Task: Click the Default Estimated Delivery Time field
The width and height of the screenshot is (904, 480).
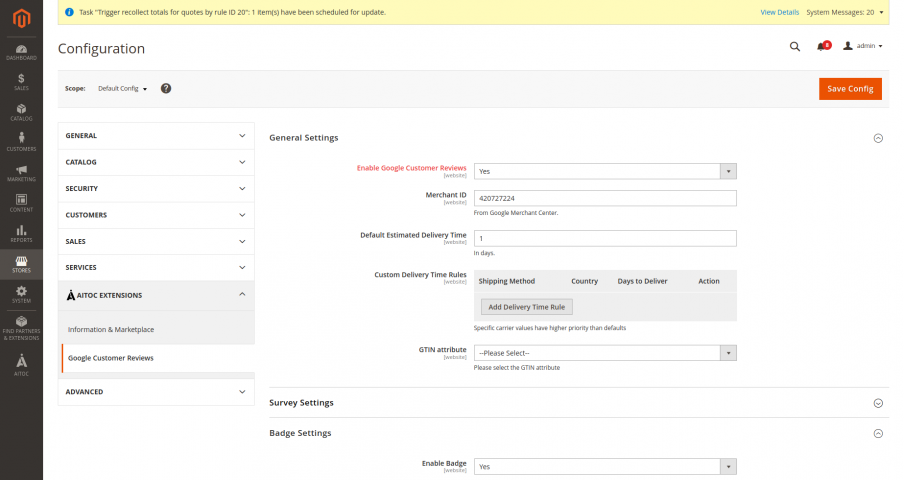Action: click(x=605, y=239)
